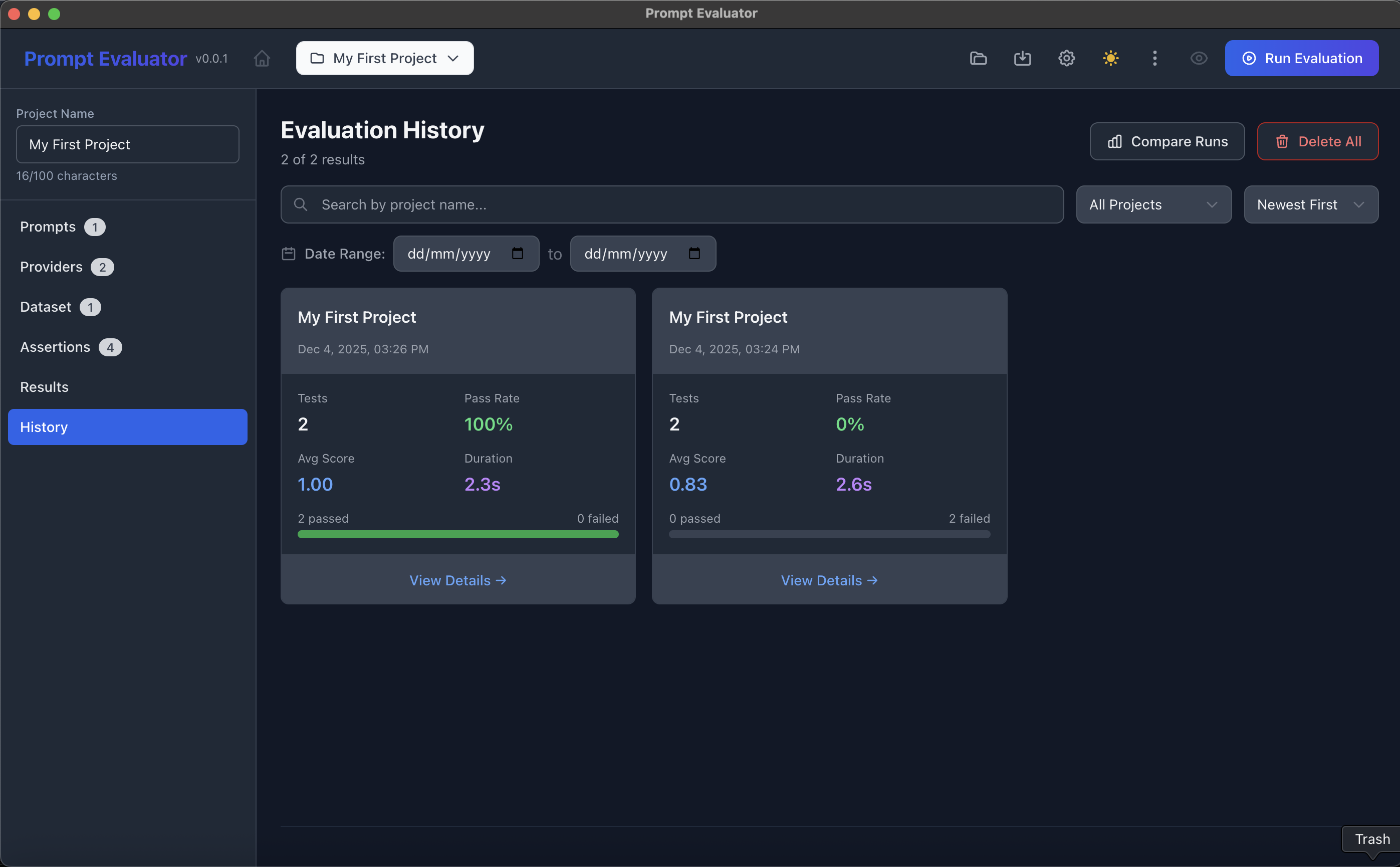Click the Project Name text field
This screenshot has height=867, width=1400.
coord(127,144)
